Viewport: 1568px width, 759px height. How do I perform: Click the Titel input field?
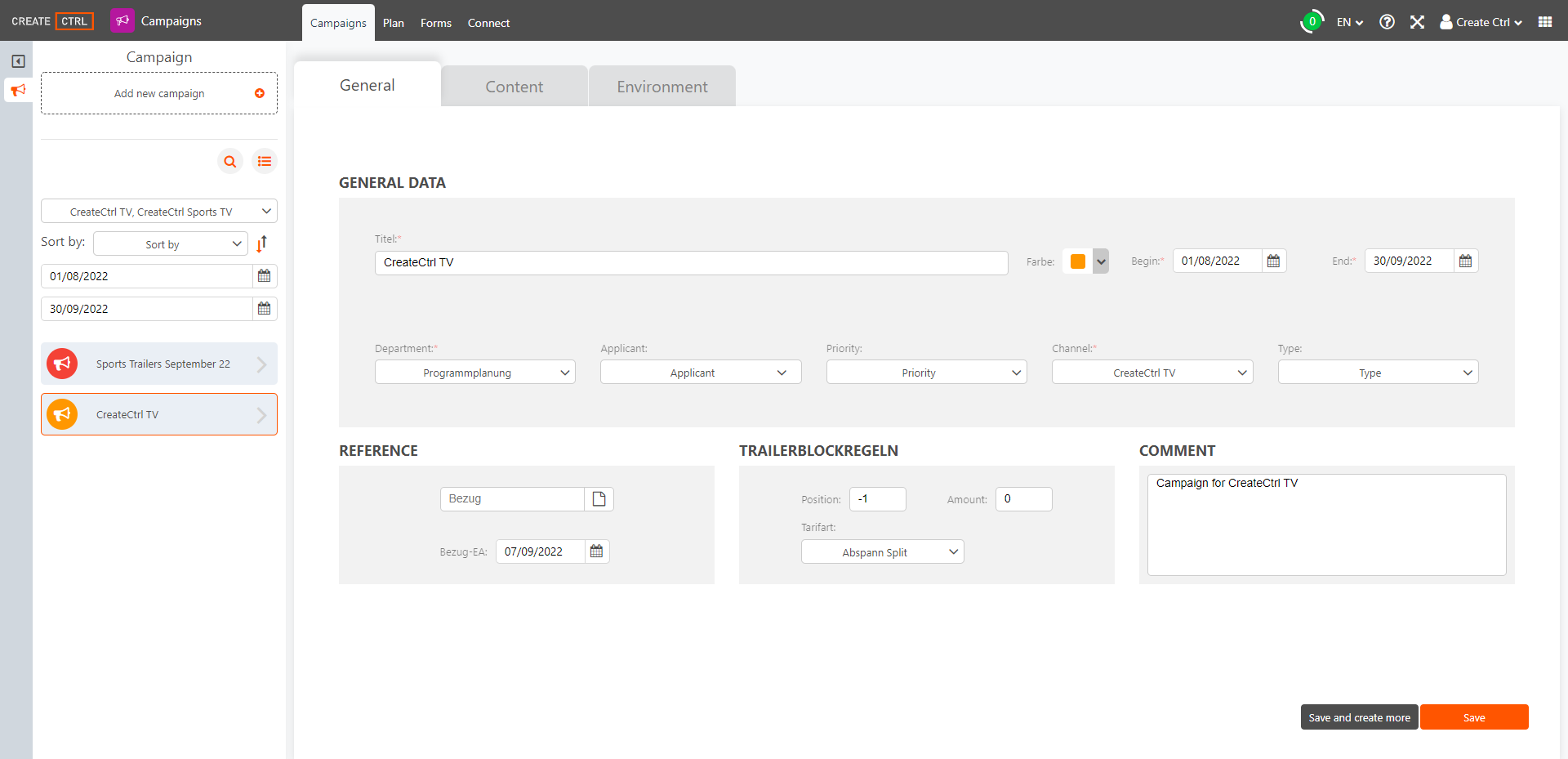coord(691,262)
